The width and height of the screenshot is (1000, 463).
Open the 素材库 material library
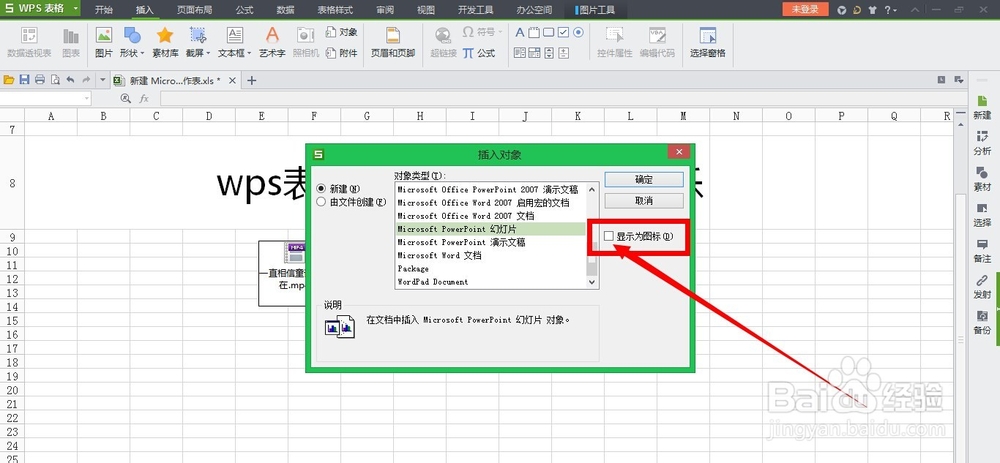(165, 43)
